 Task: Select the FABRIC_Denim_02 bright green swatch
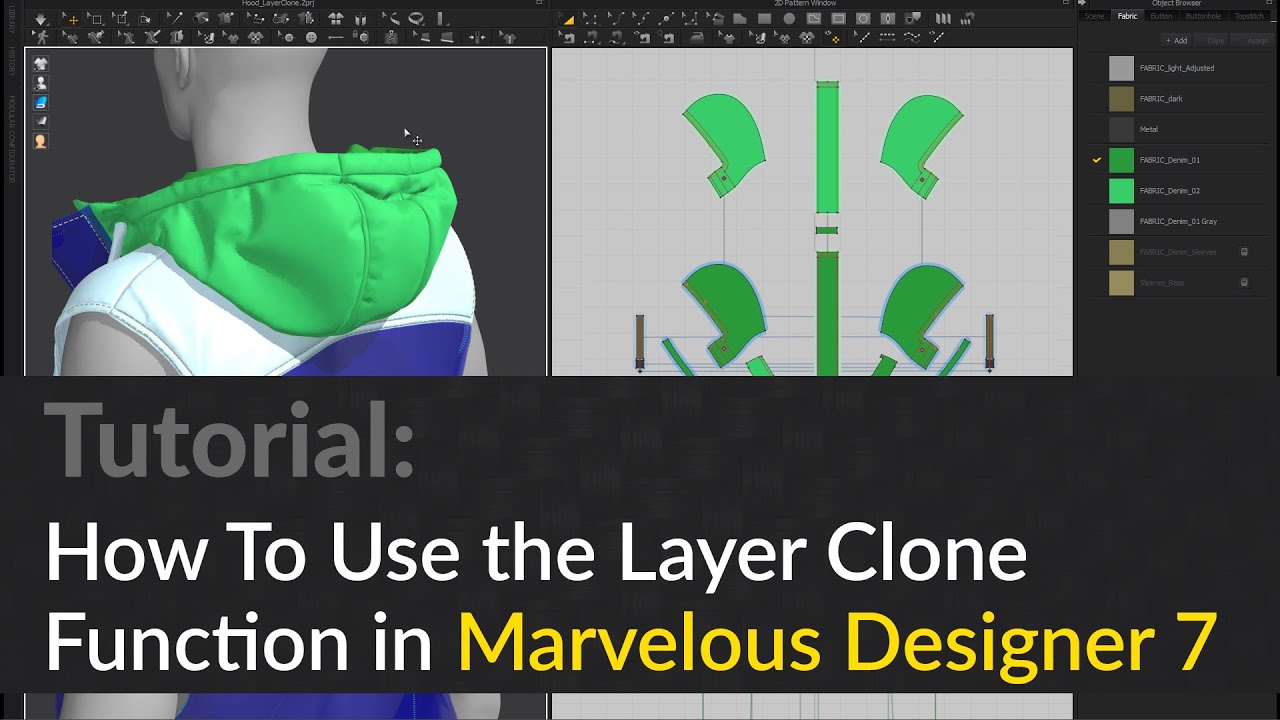pos(1122,190)
